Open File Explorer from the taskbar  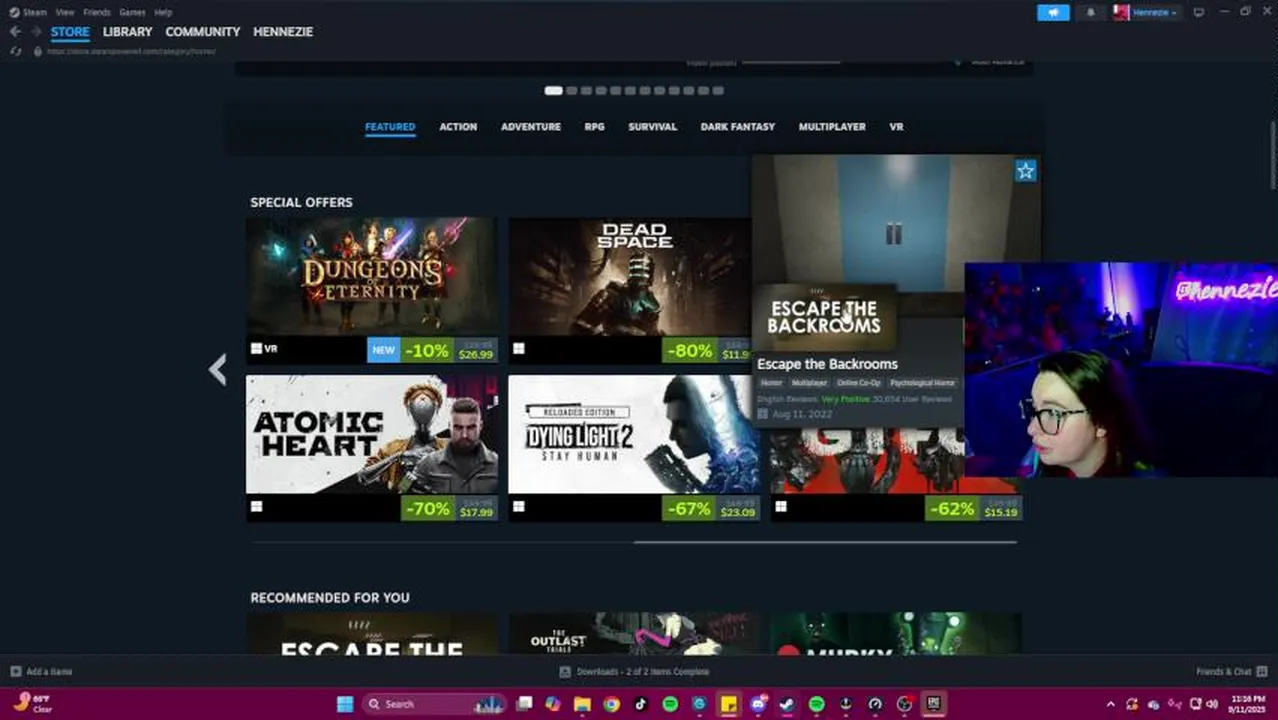click(582, 704)
